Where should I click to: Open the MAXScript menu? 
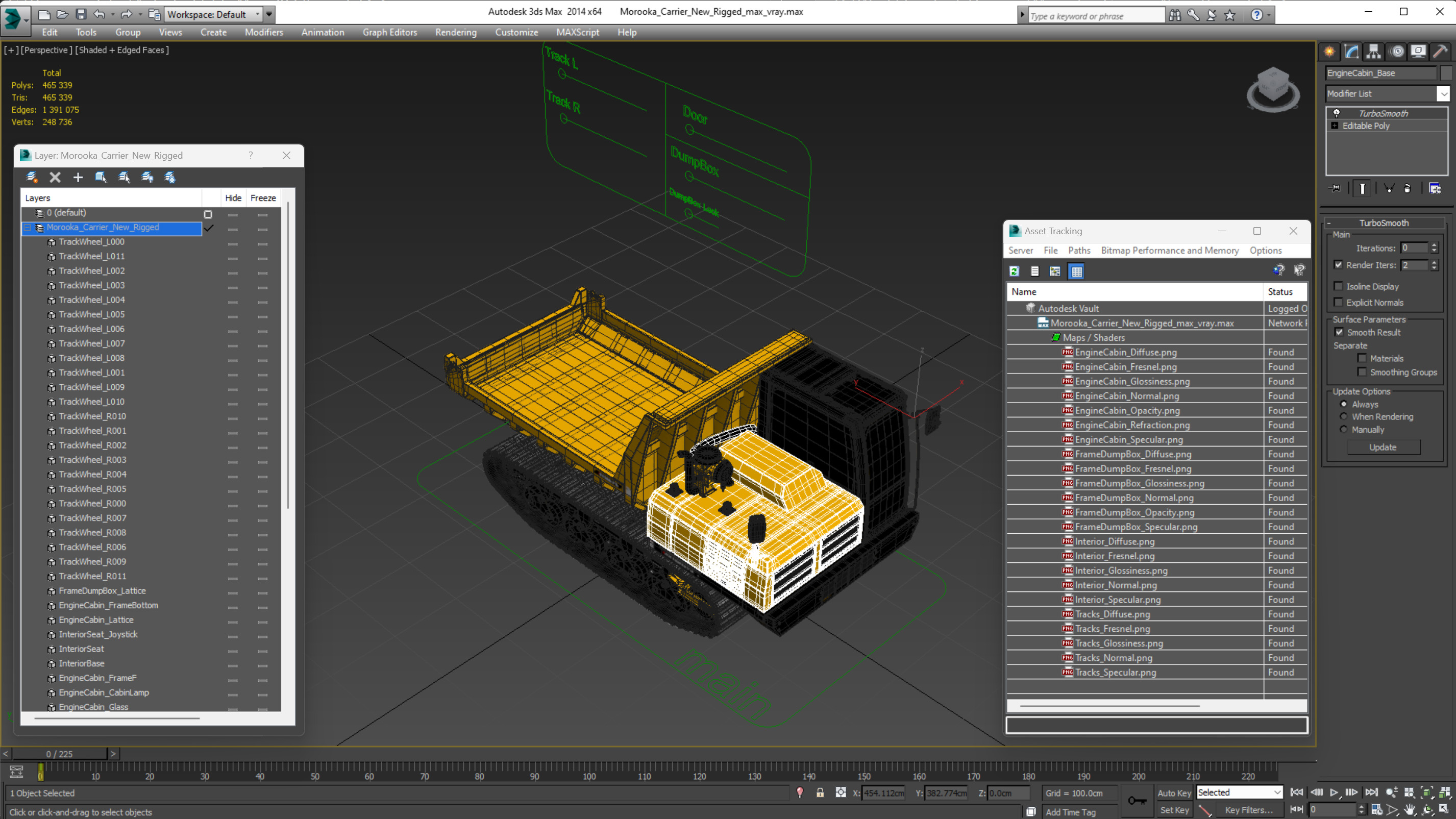click(x=577, y=32)
